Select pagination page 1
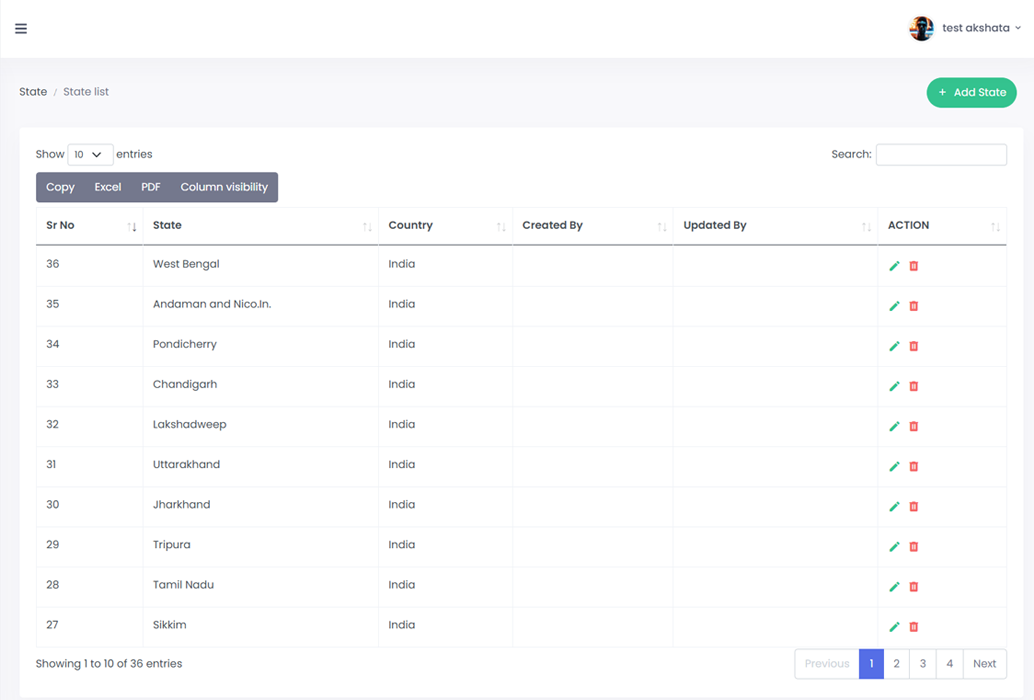This screenshot has width=1034, height=700. (x=871, y=664)
